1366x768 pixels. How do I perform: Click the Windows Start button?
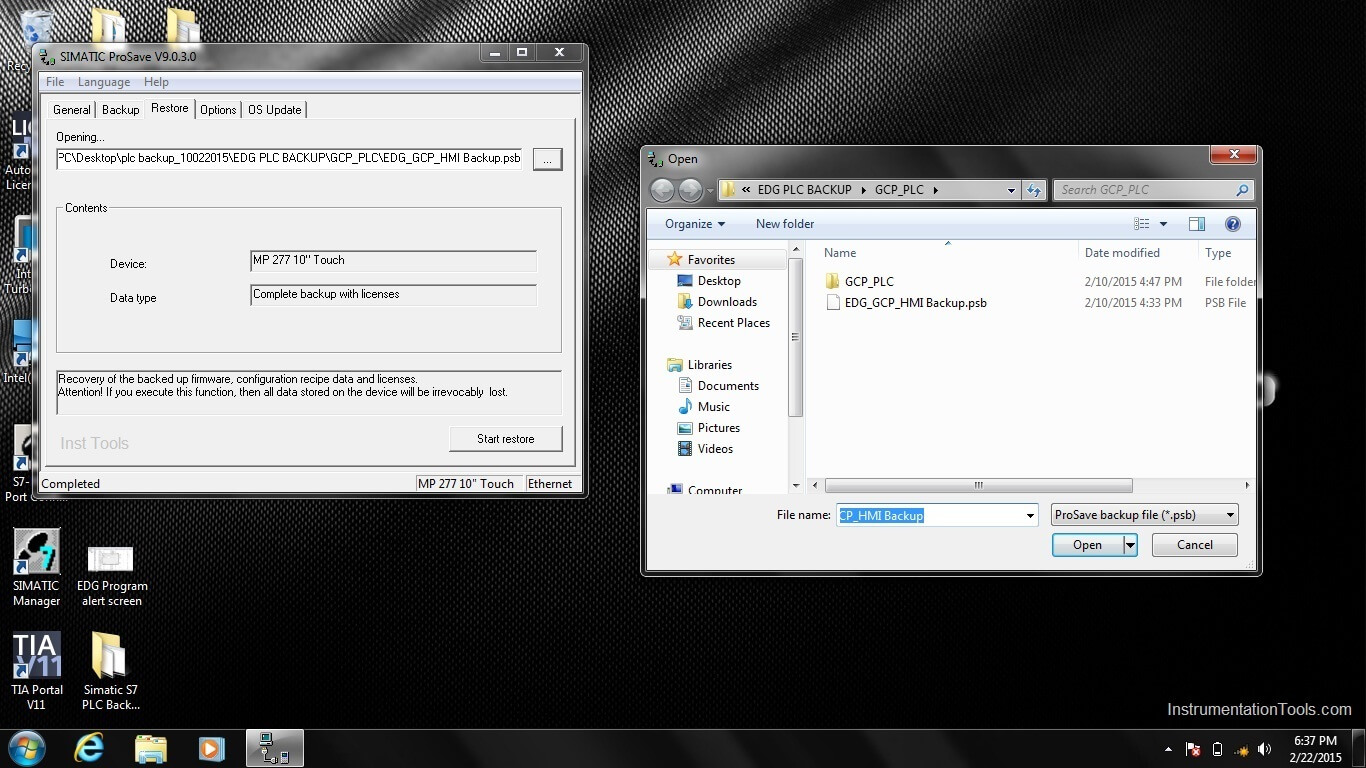point(27,748)
